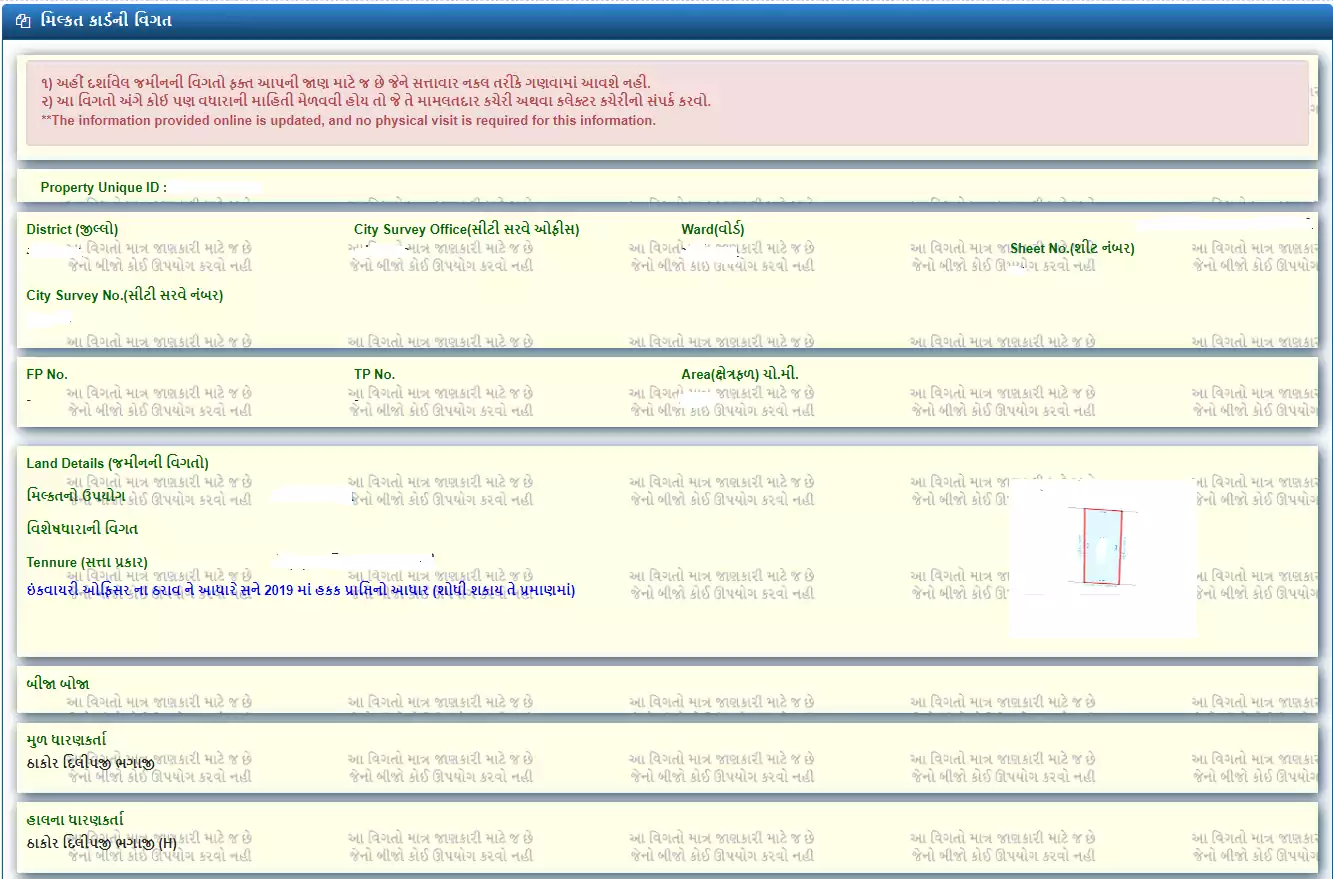Click the property card icon in header
The width and height of the screenshot is (1333, 879).
point(24,21)
